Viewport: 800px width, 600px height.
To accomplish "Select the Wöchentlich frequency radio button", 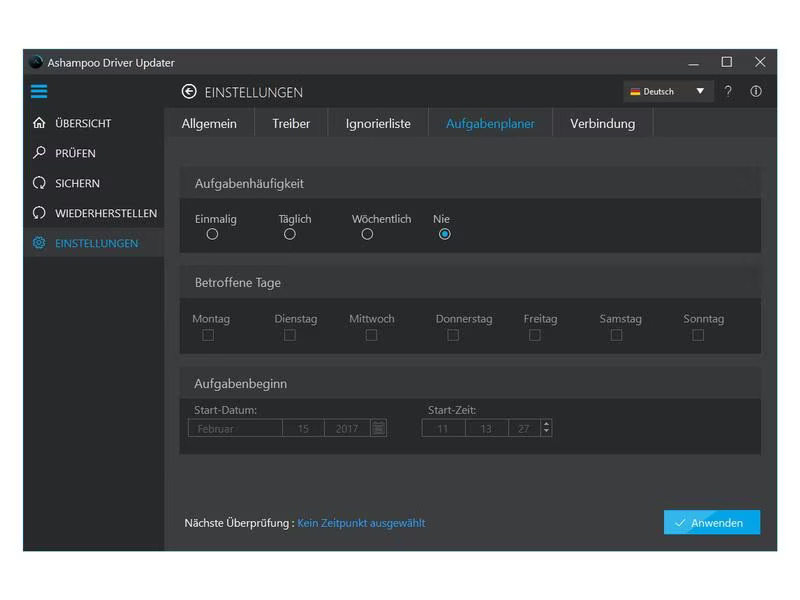I will [367, 234].
